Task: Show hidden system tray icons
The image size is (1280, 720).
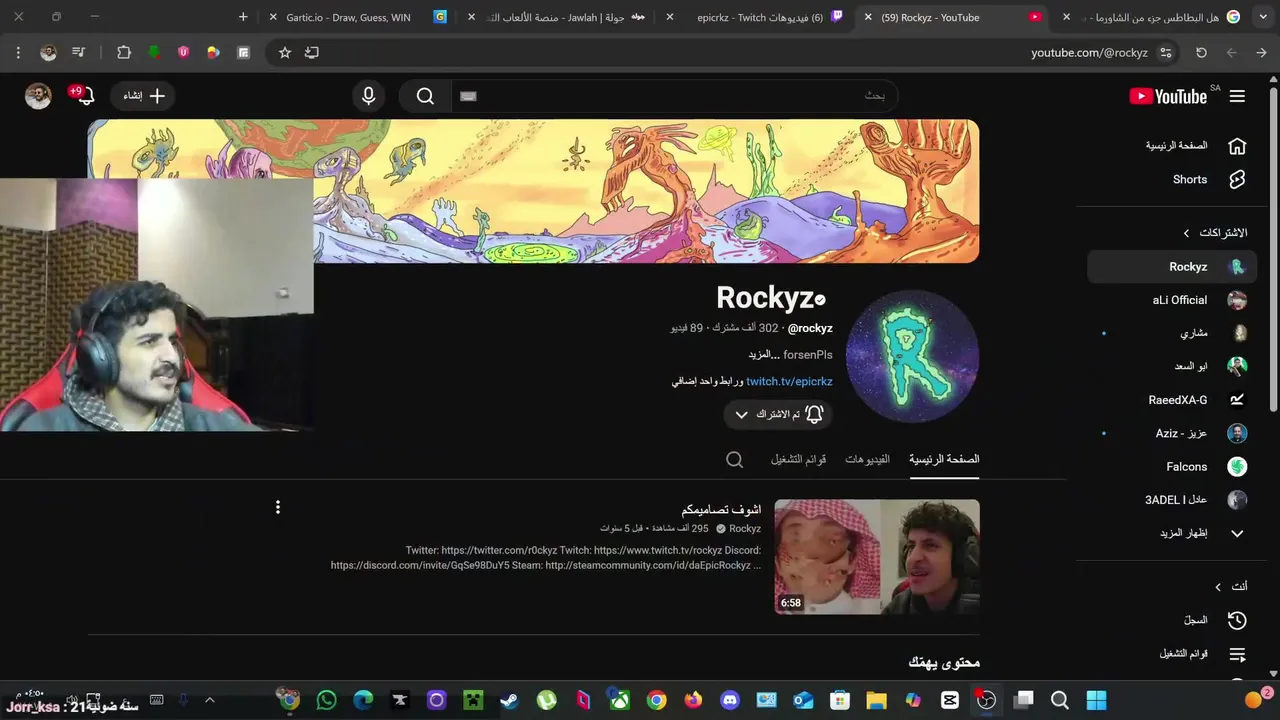Action: point(209,700)
